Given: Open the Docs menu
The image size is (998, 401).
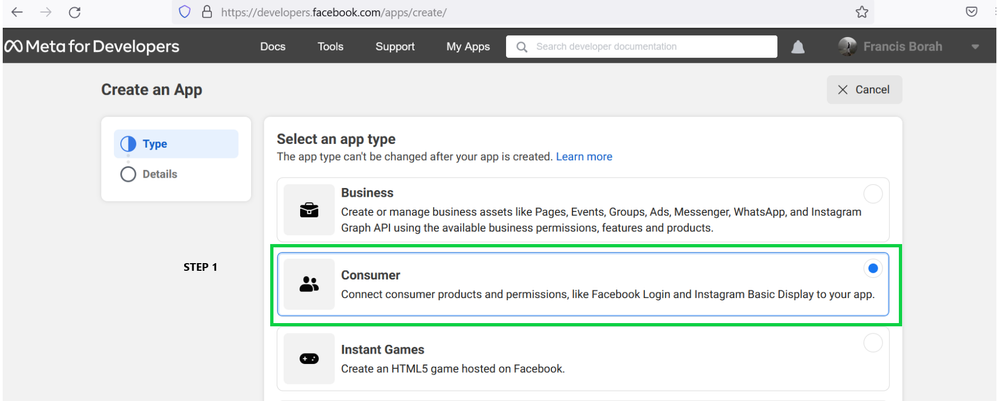Looking at the screenshot, I should (x=272, y=47).
